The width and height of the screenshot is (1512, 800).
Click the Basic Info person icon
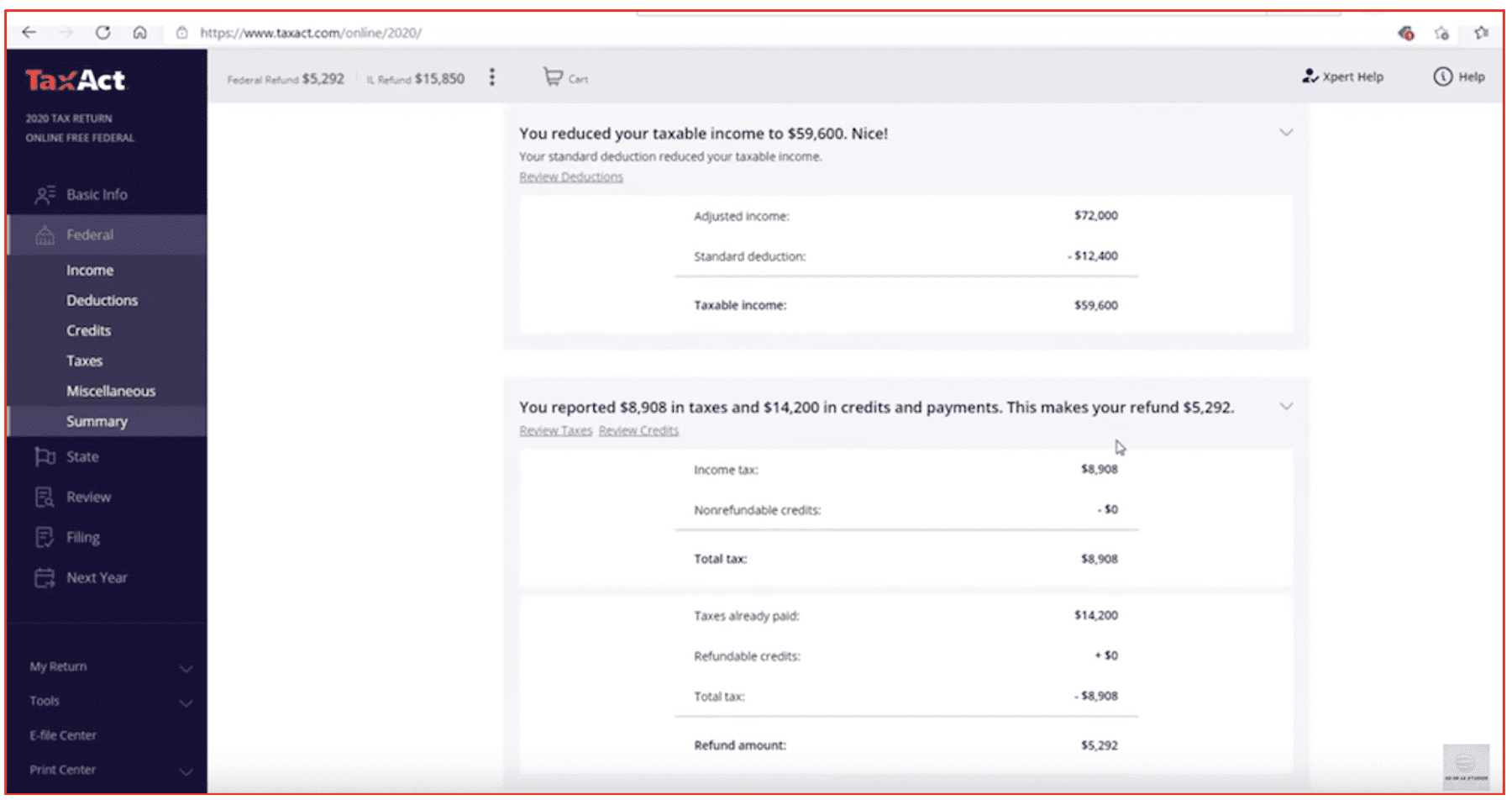click(x=45, y=195)
